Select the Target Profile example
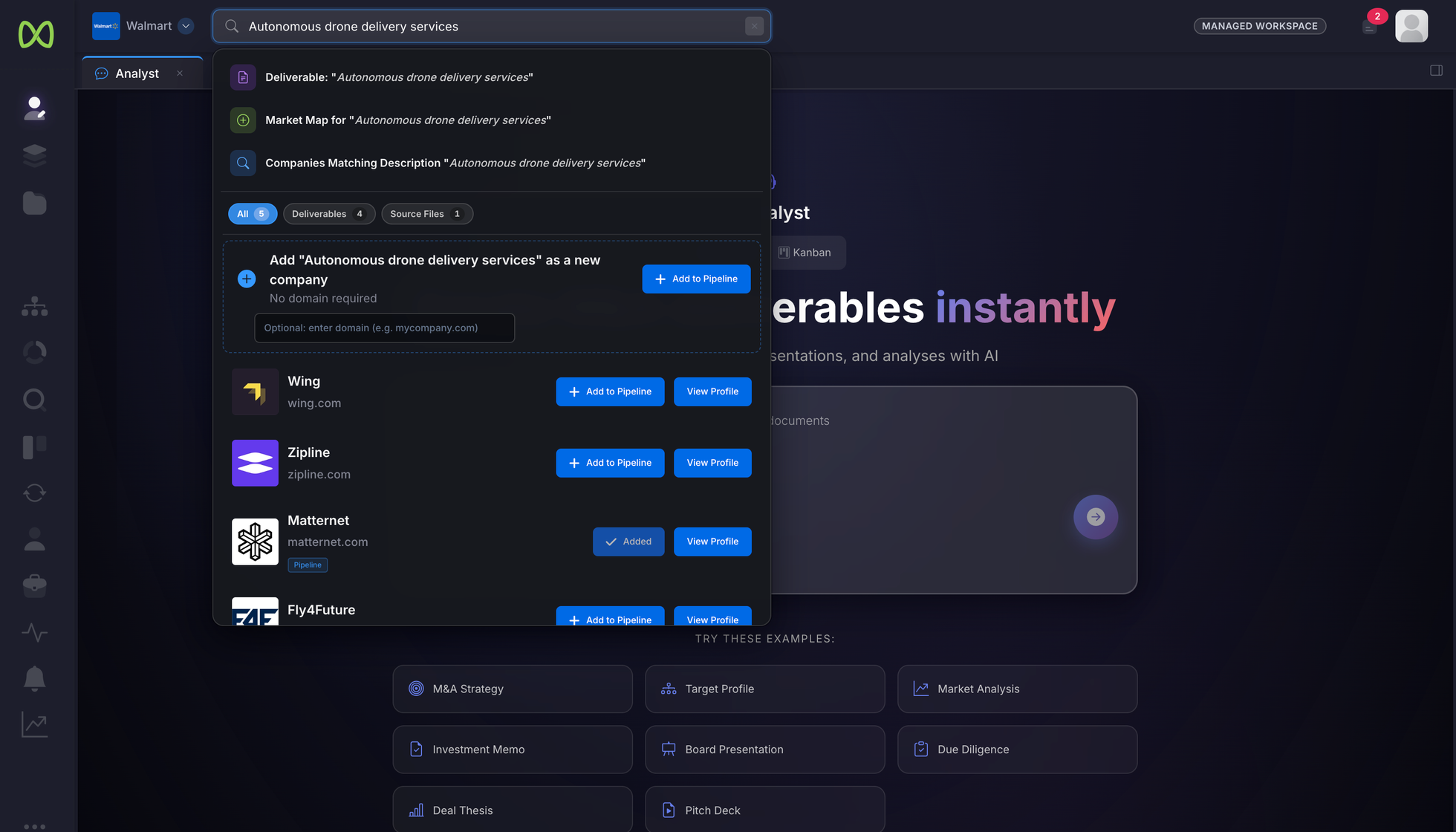Image resolution: width=1456 pixels, height=832 pixels. coord(765,689)
